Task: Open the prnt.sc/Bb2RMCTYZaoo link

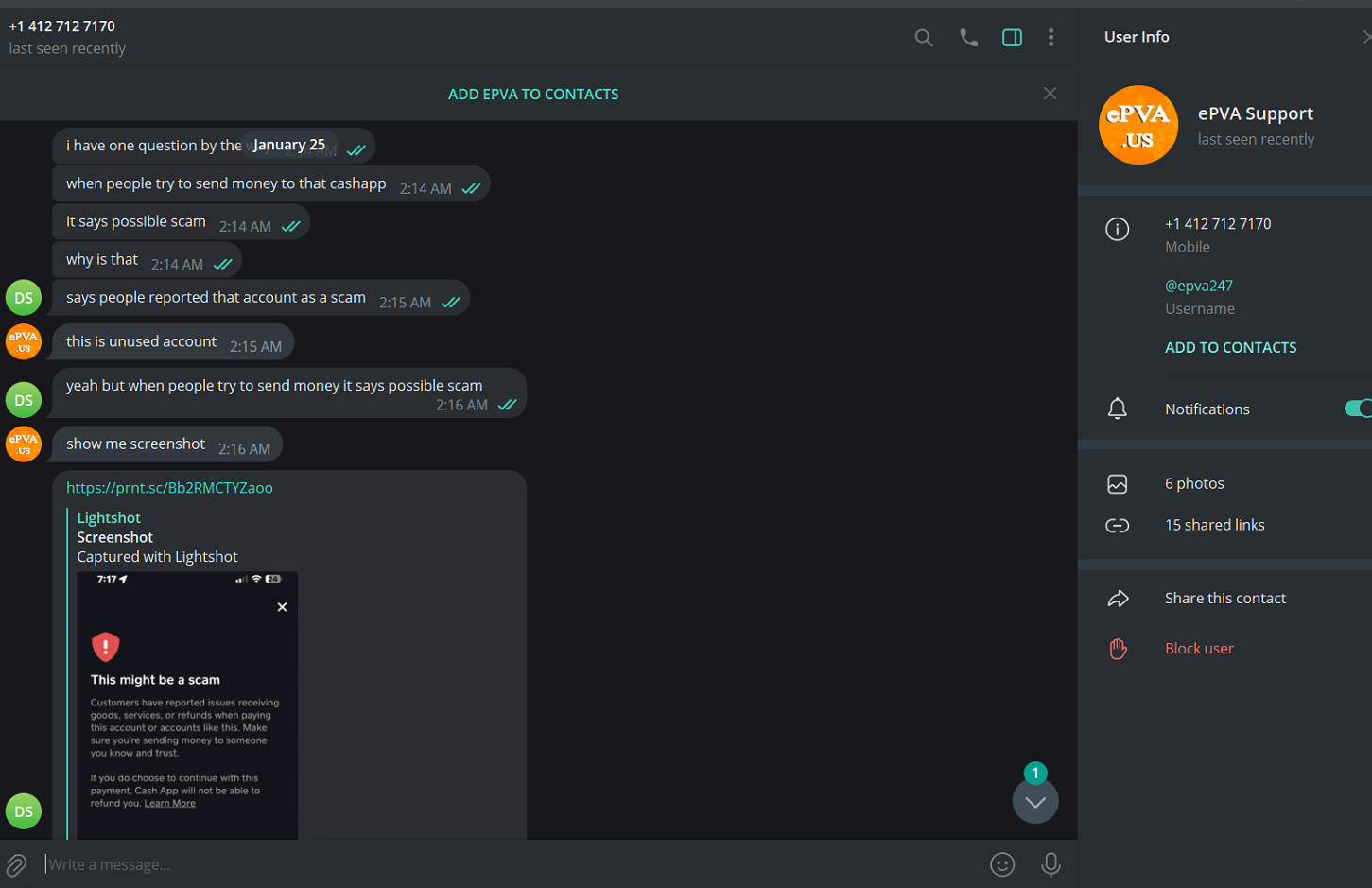Action: [169, 488]
